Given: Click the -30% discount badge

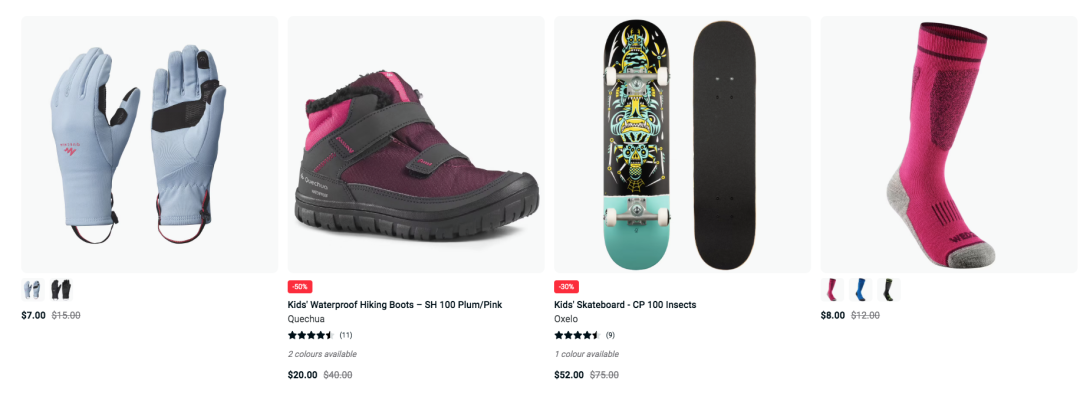Looking at the screenshot, I should (x=566, y=286).
